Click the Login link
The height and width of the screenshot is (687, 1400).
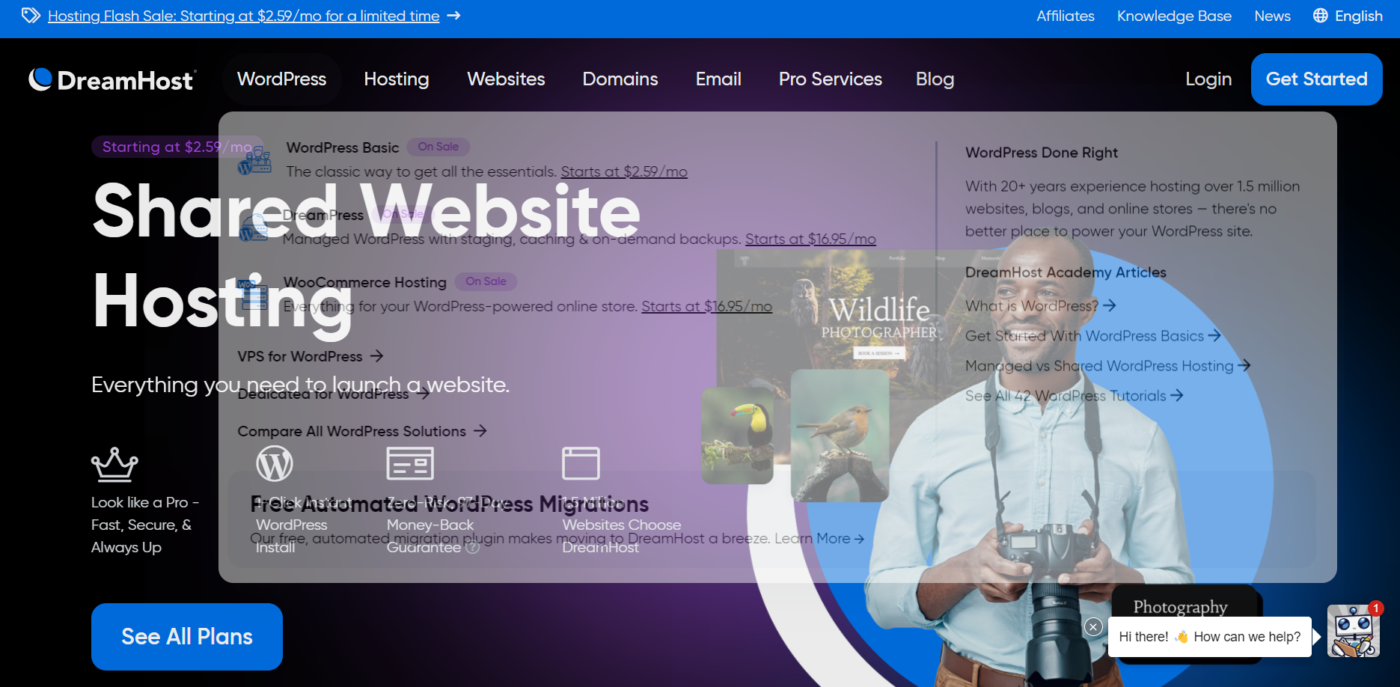(1208, 79)
